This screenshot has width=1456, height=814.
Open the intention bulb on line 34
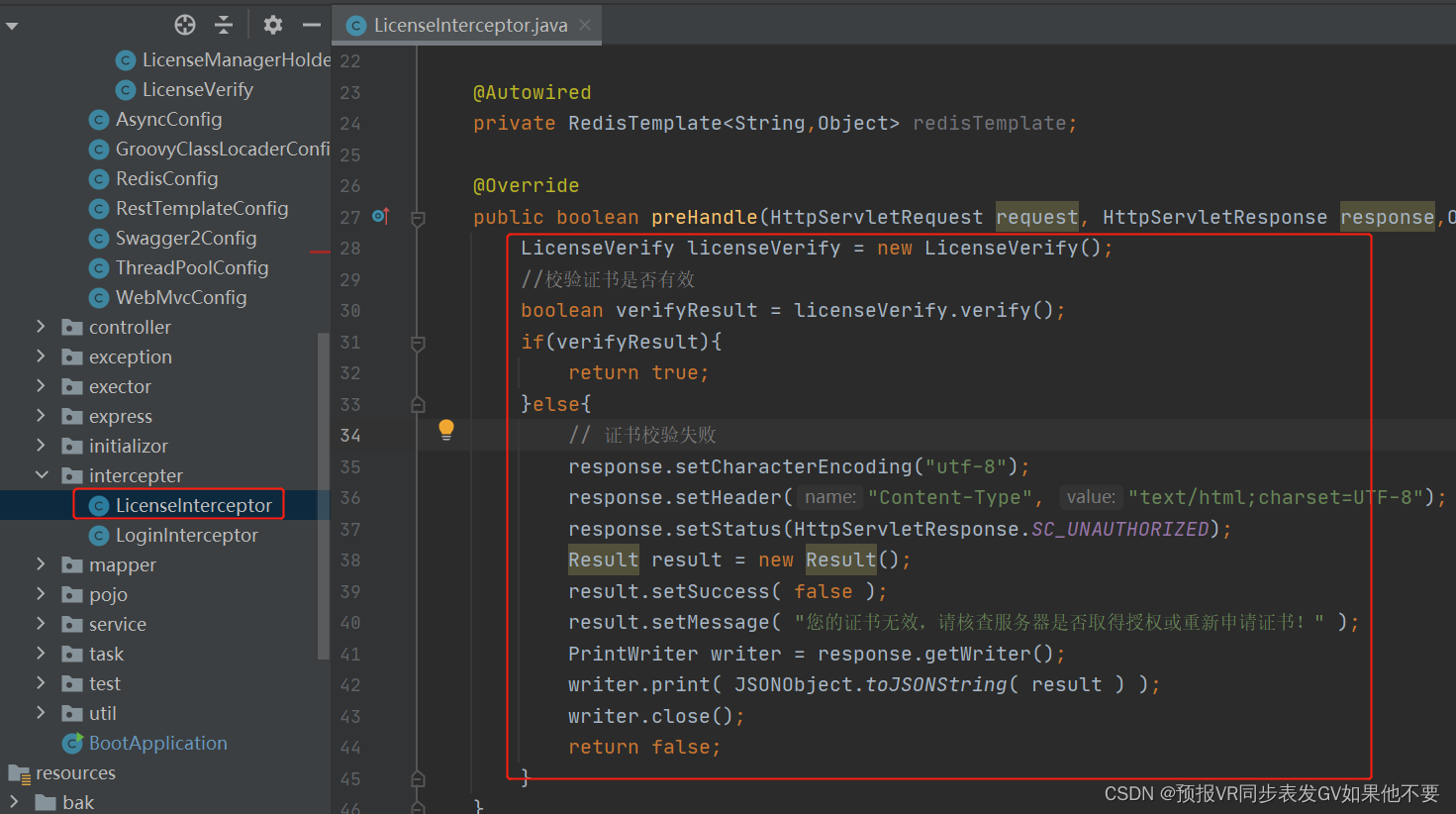pyautogui.click(x=445, y=429)
